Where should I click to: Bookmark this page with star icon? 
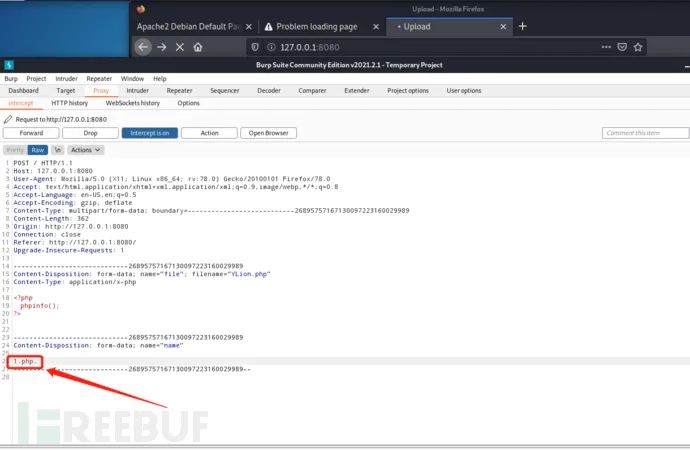click(x=638, y=47)
